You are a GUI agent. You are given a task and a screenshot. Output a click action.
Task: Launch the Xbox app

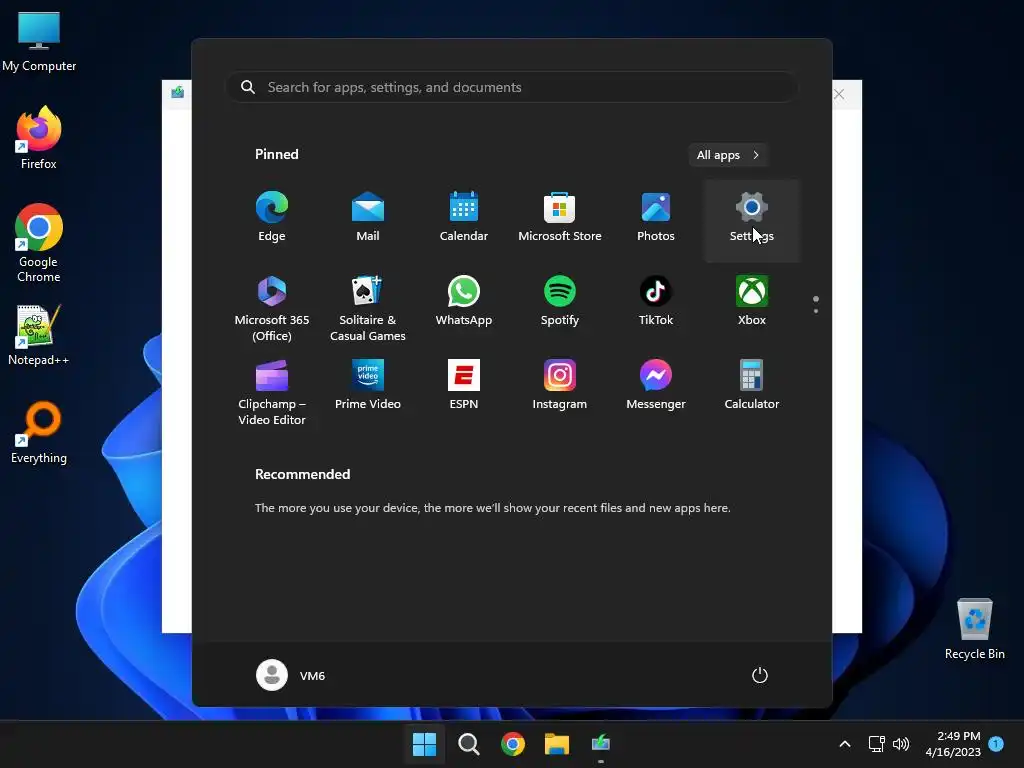752,302
